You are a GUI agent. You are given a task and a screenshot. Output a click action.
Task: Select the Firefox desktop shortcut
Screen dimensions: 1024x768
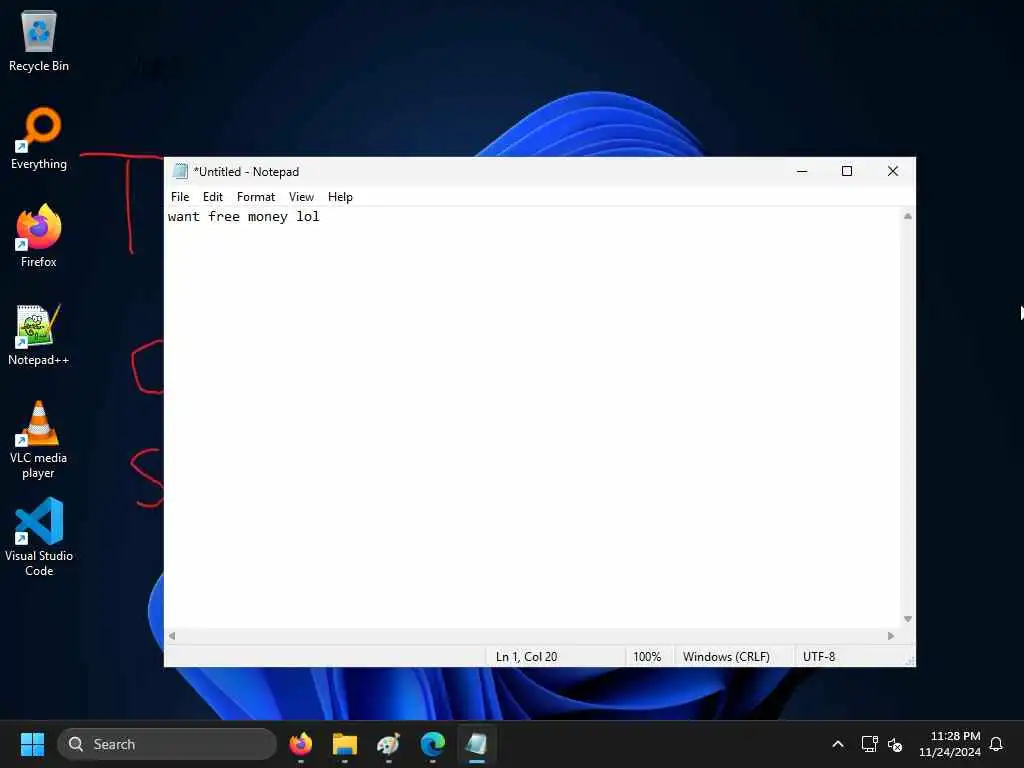click(x=39, y=236)
